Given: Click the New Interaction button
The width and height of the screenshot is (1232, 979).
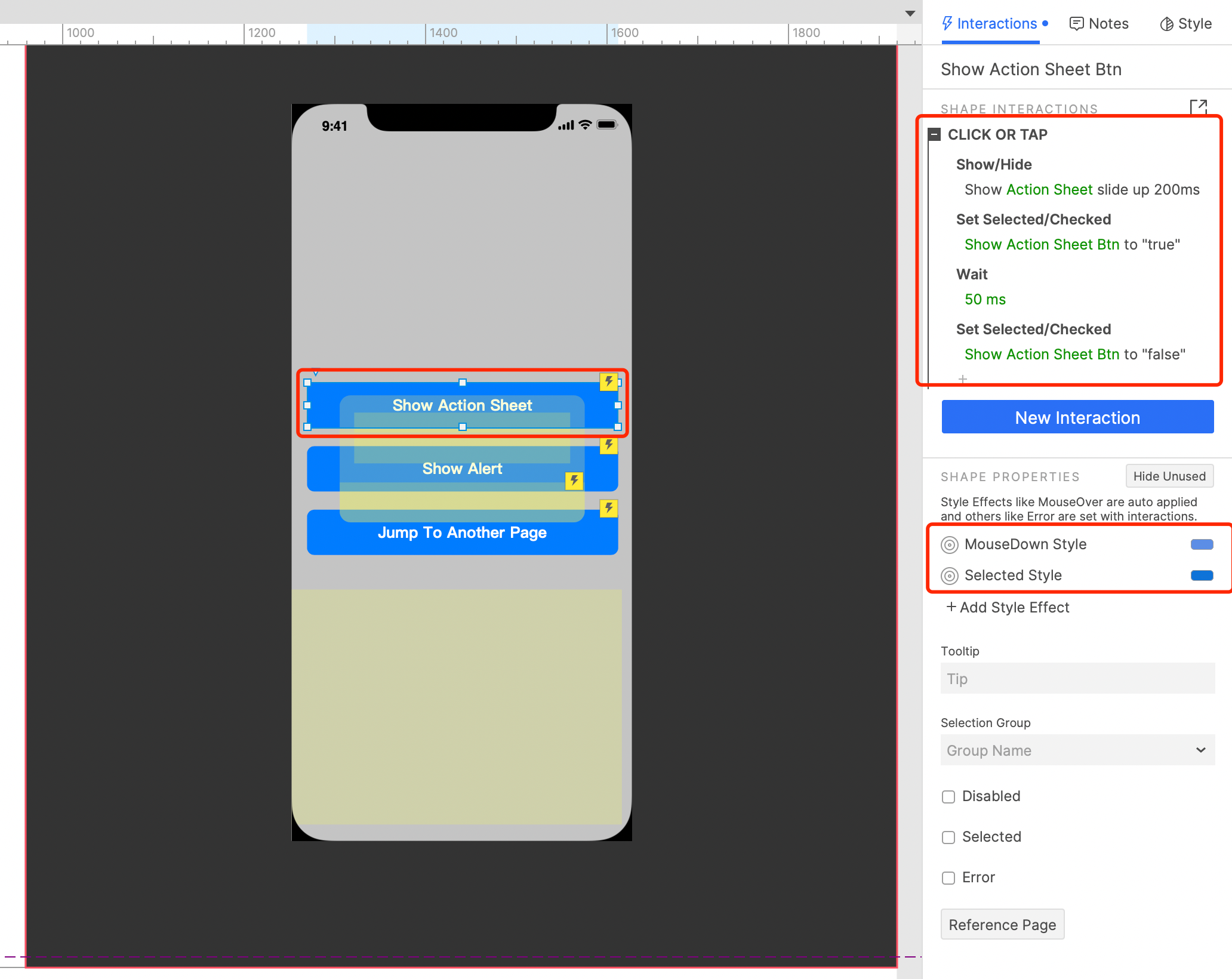Looking at the screenshot, I should 1077,417.
